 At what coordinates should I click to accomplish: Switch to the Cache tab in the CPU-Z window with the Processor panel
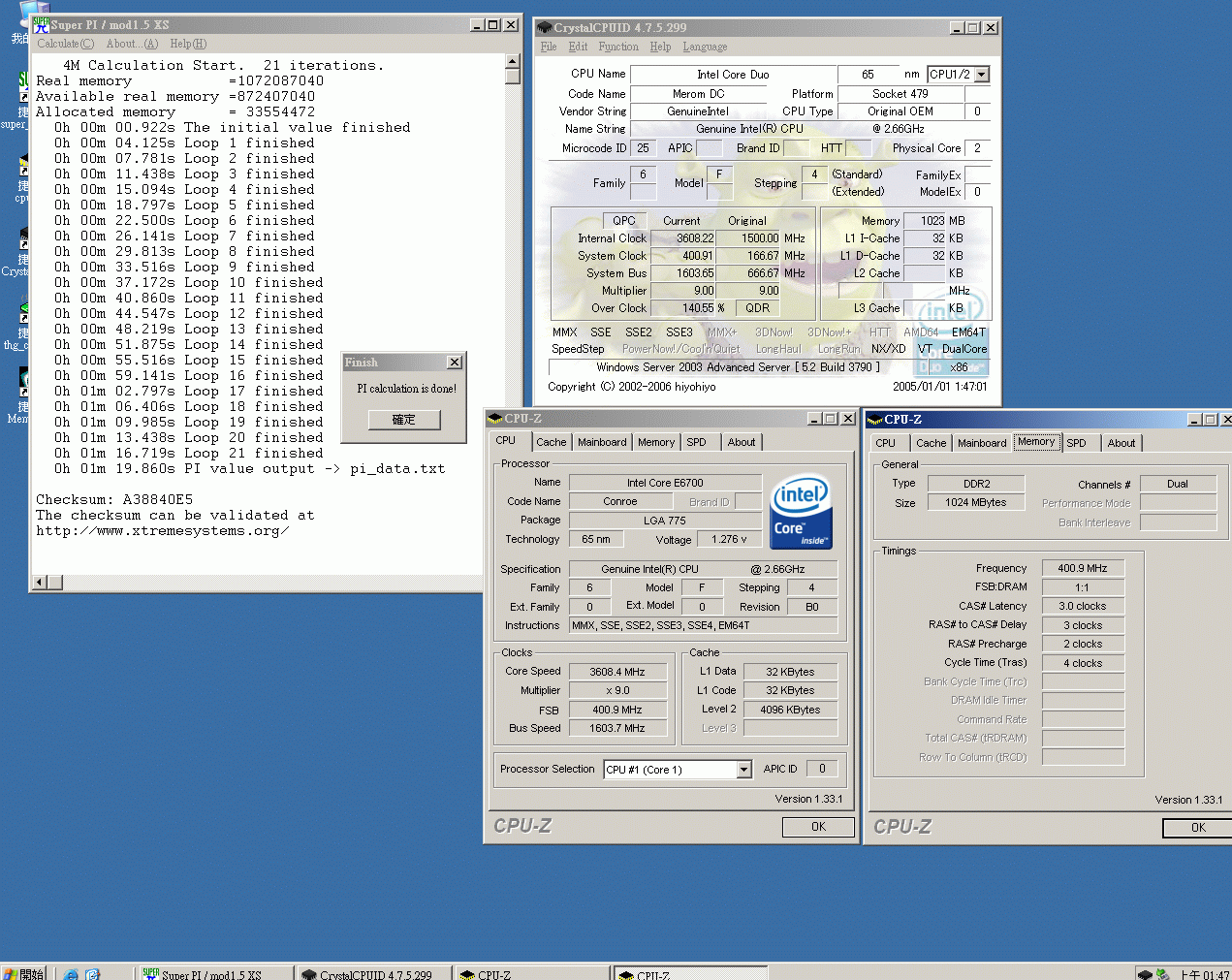pyautogui.click(x=551, y=442)
